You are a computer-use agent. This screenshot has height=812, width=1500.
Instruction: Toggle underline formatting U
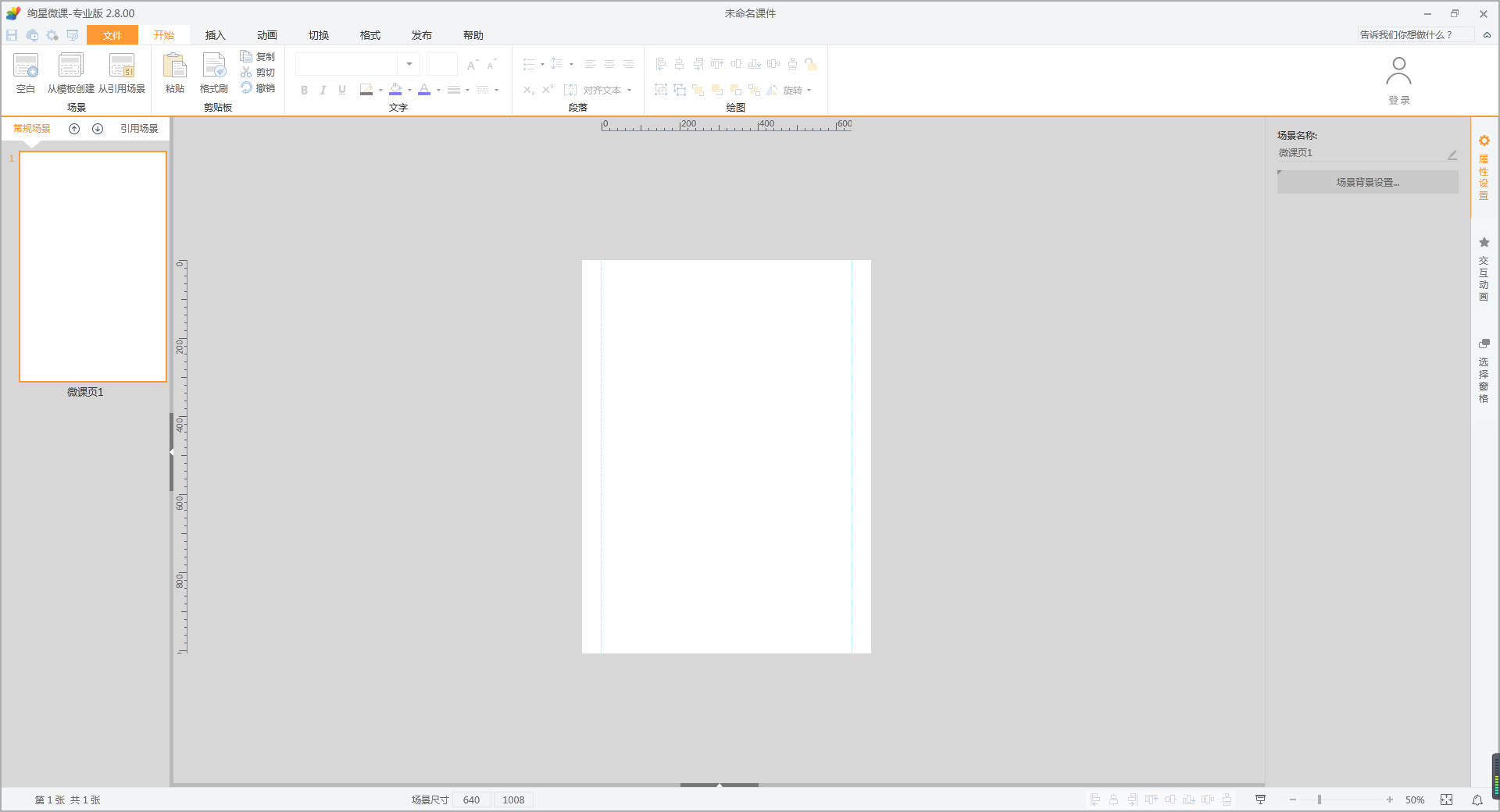(x=342, y=90)
